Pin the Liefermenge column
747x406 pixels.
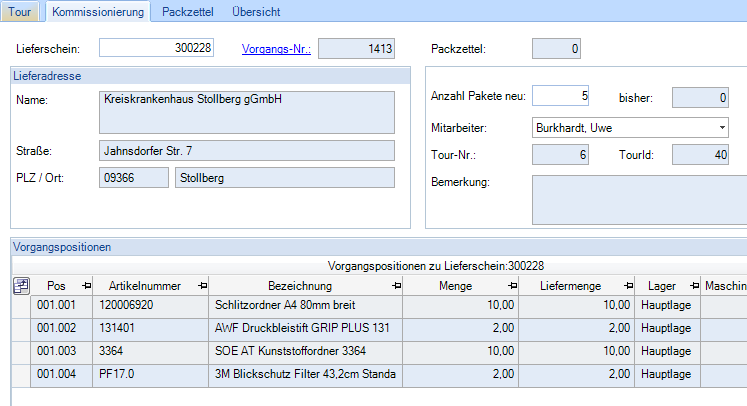[626, 286]
